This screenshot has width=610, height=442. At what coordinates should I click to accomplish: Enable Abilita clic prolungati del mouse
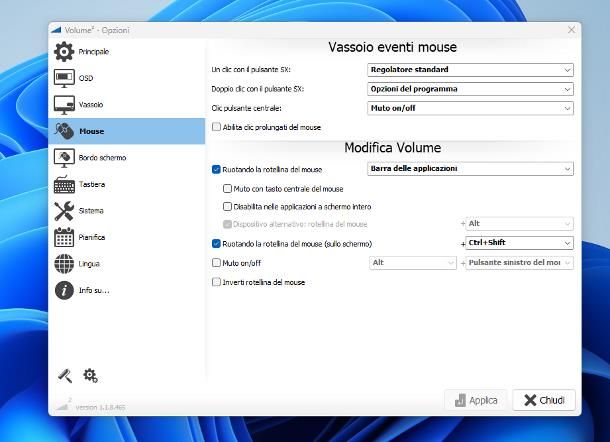point(216,127)
